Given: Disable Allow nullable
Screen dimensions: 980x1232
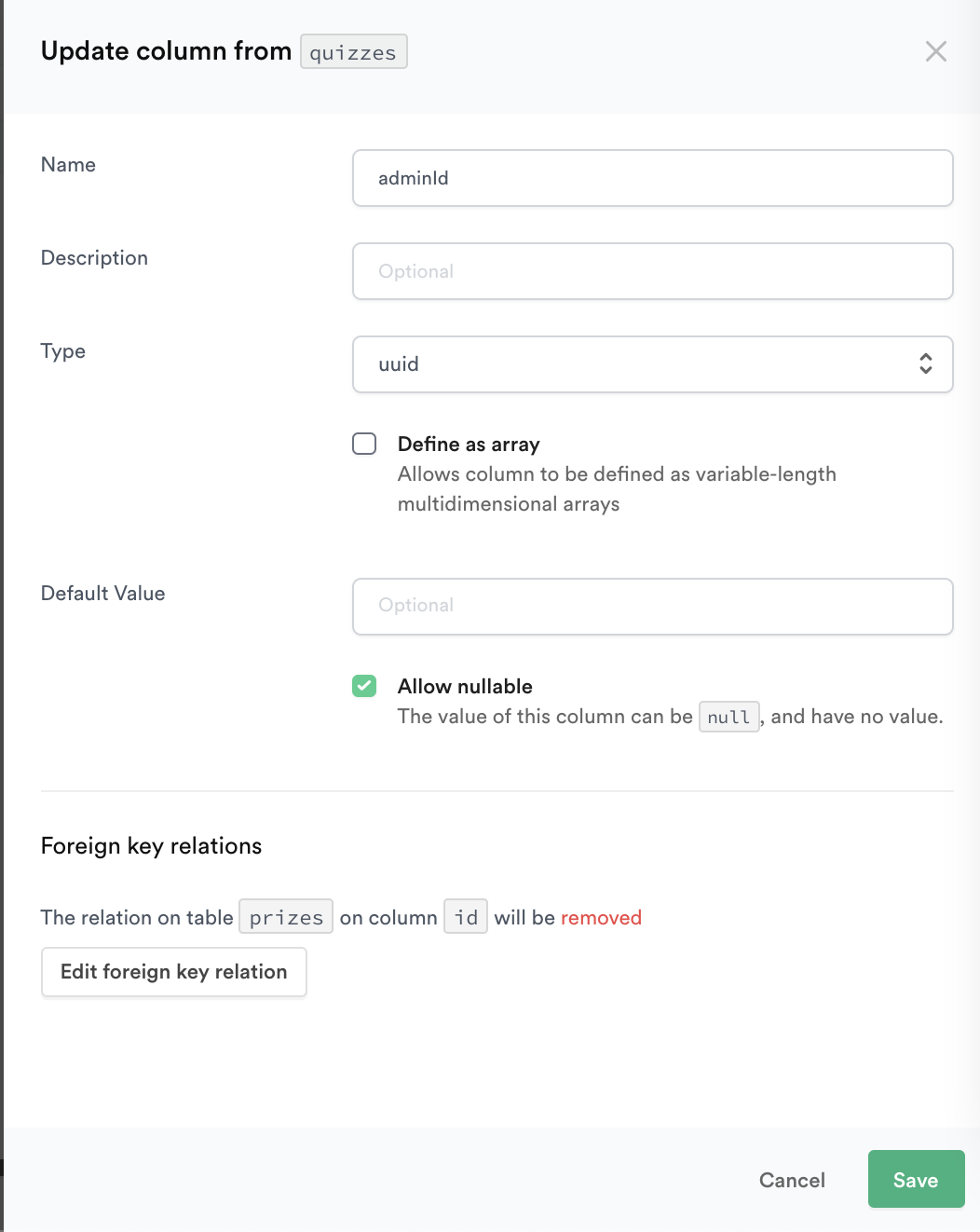Looking at the screenshot, I should [363, 686].
